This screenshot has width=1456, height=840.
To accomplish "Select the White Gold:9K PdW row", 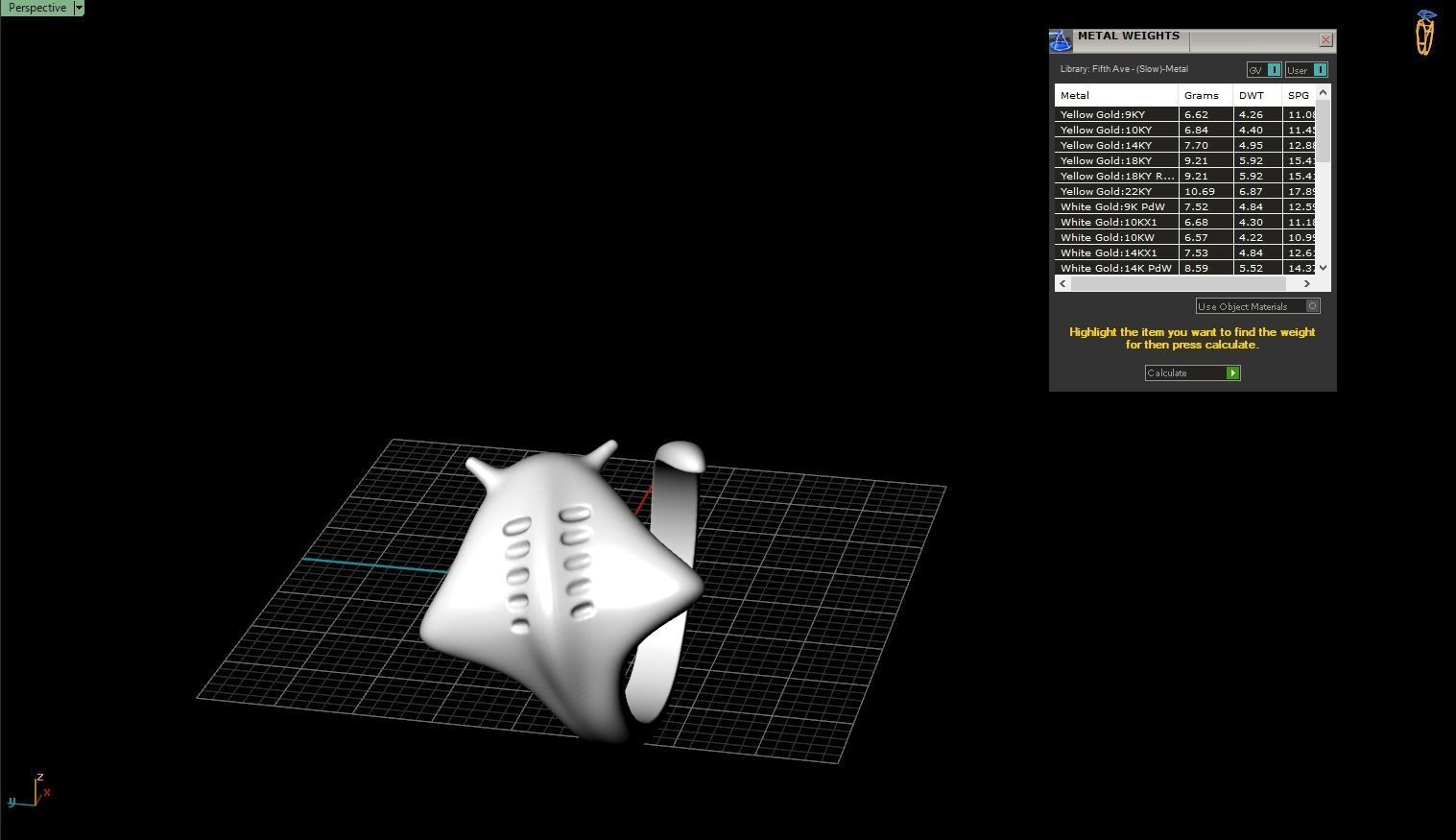I will [x=1185, y=206].
